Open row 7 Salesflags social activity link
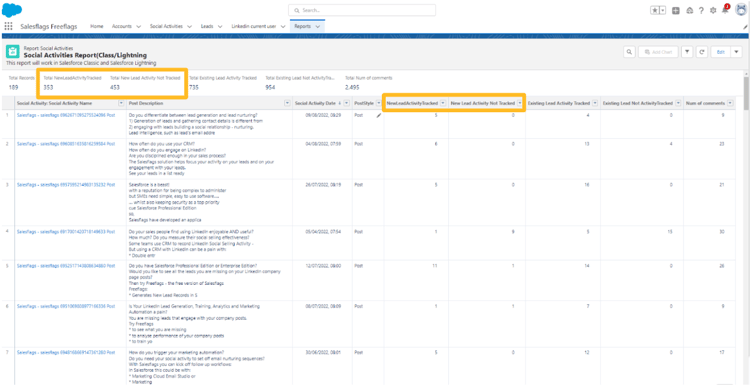 pyautogui.click(x=66, y=352)
